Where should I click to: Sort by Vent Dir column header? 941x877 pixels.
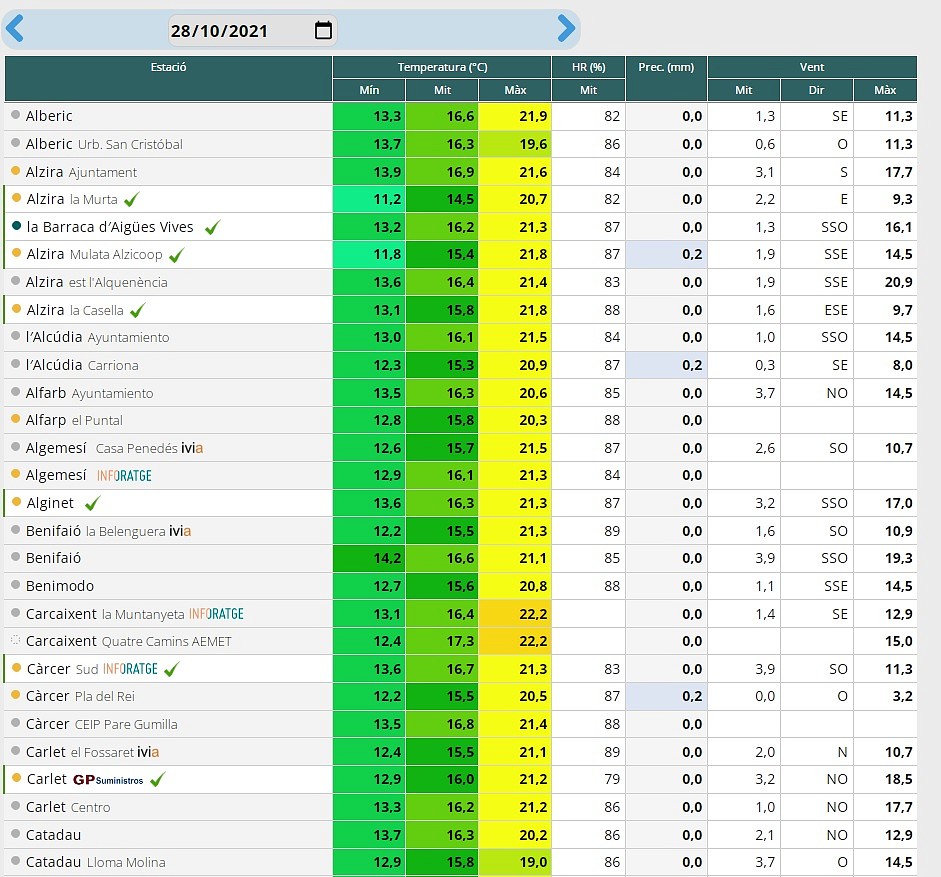point(816,90)
